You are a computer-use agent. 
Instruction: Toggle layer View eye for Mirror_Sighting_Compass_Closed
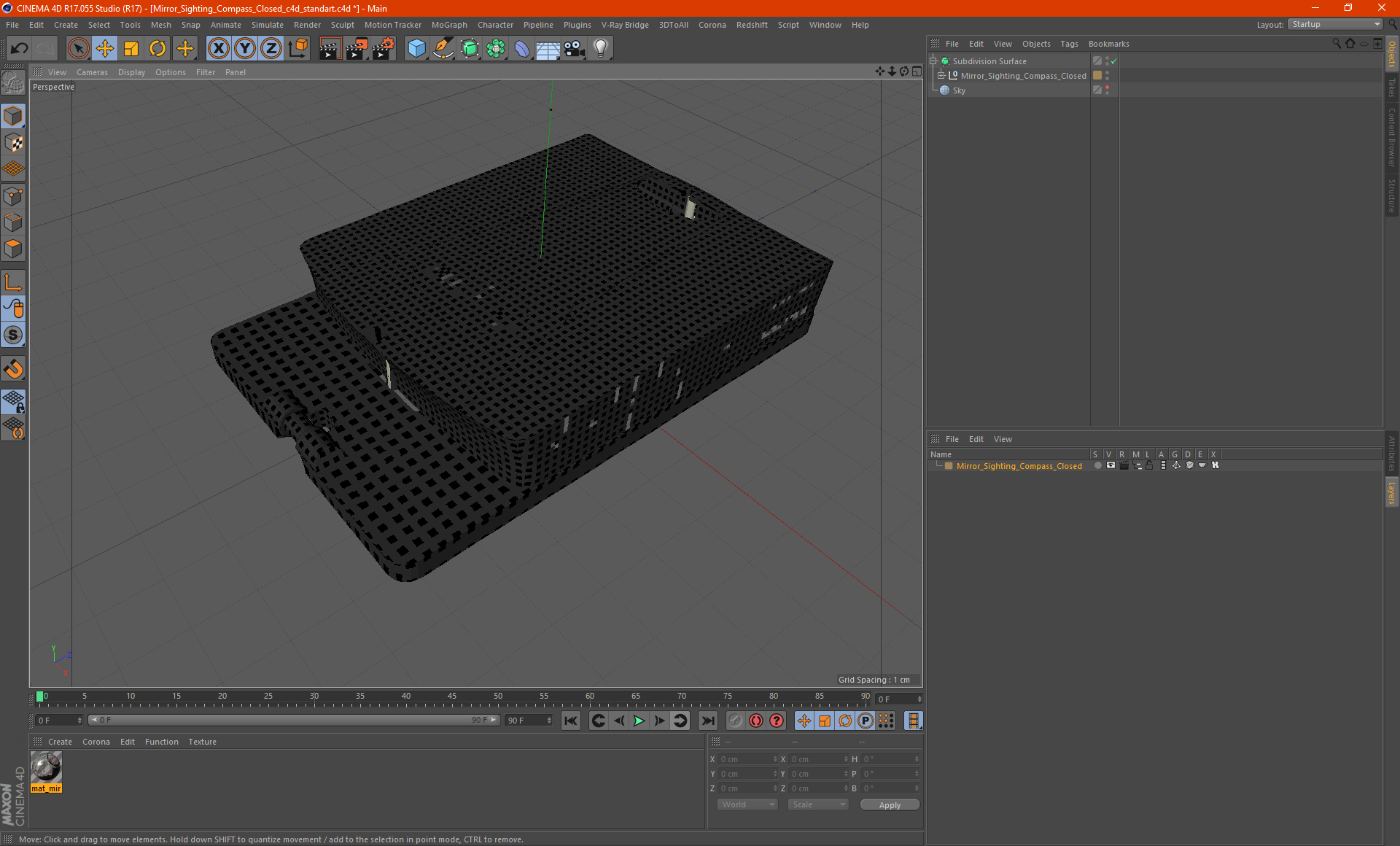[1111, 465]
